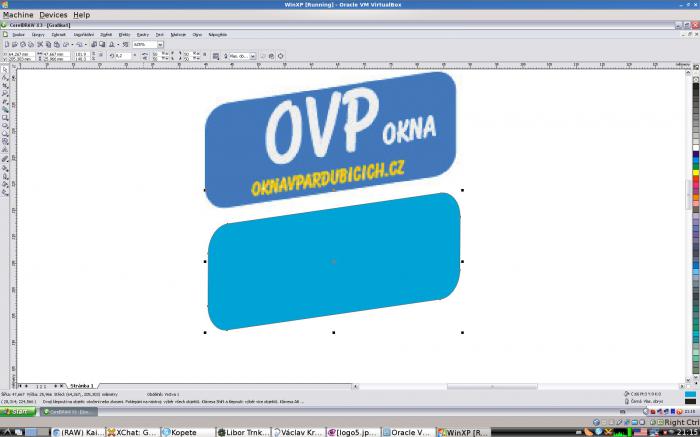This screenshot has height=437, width=700.
Task: Open VirtualBox Devices menu
Action: point(53,15)
